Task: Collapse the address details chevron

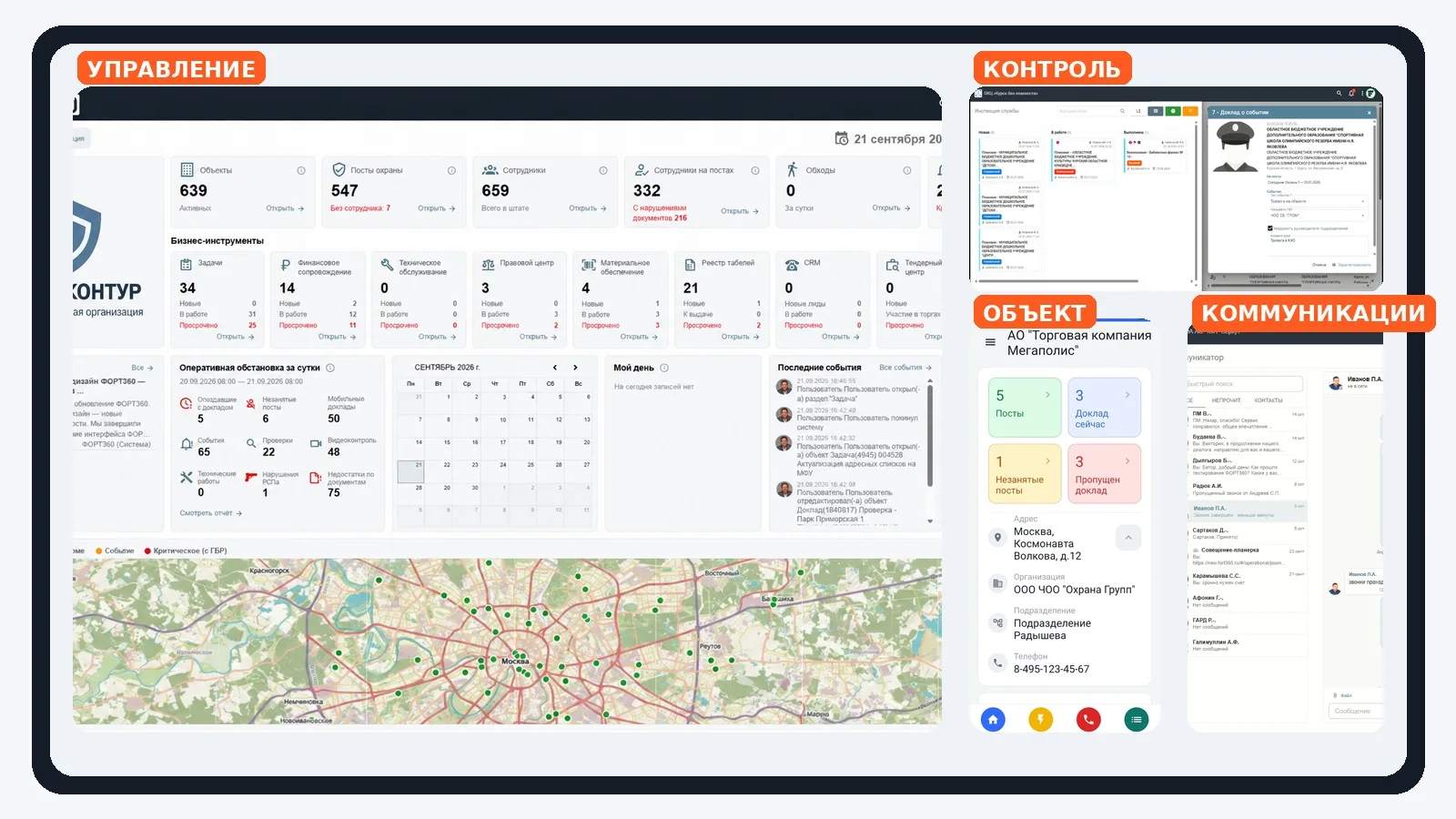Action: click(1128, 538)
